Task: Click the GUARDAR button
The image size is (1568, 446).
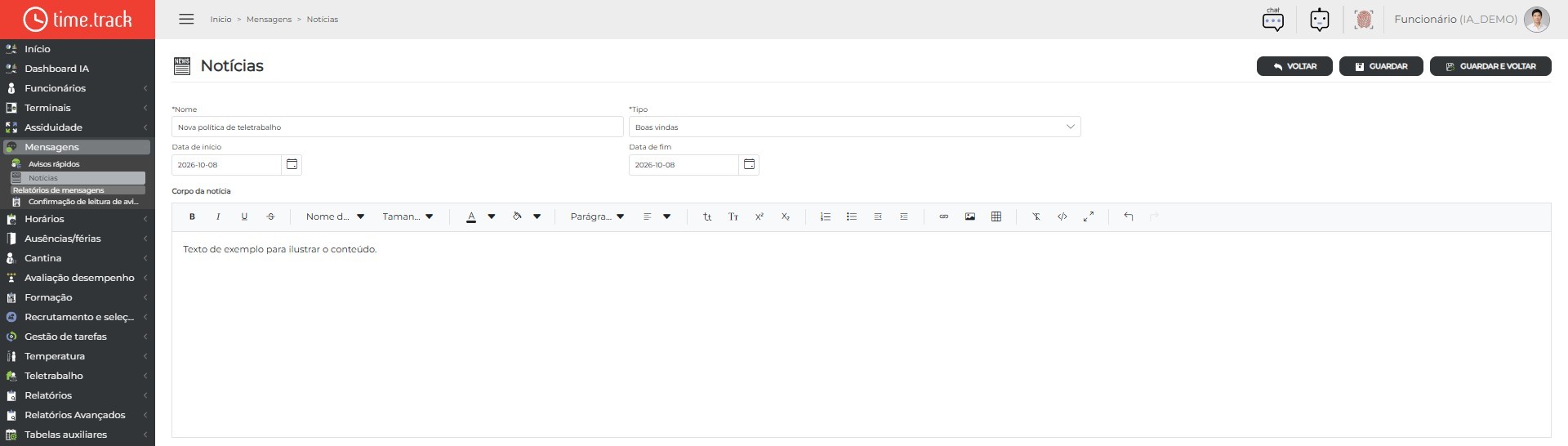Action: (x=1381, y=66)
